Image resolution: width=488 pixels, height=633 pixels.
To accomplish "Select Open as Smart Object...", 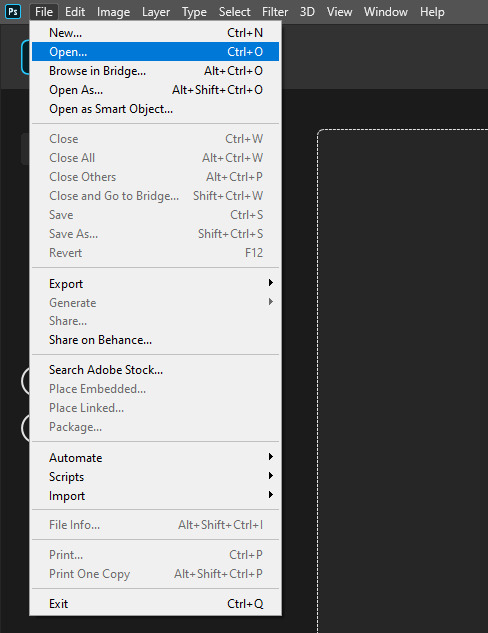I will (155, 109).
